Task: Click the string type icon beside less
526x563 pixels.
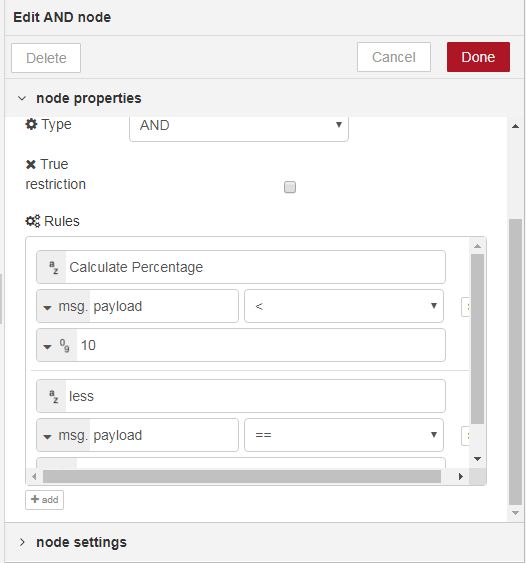Action: (x=53, y=396)
